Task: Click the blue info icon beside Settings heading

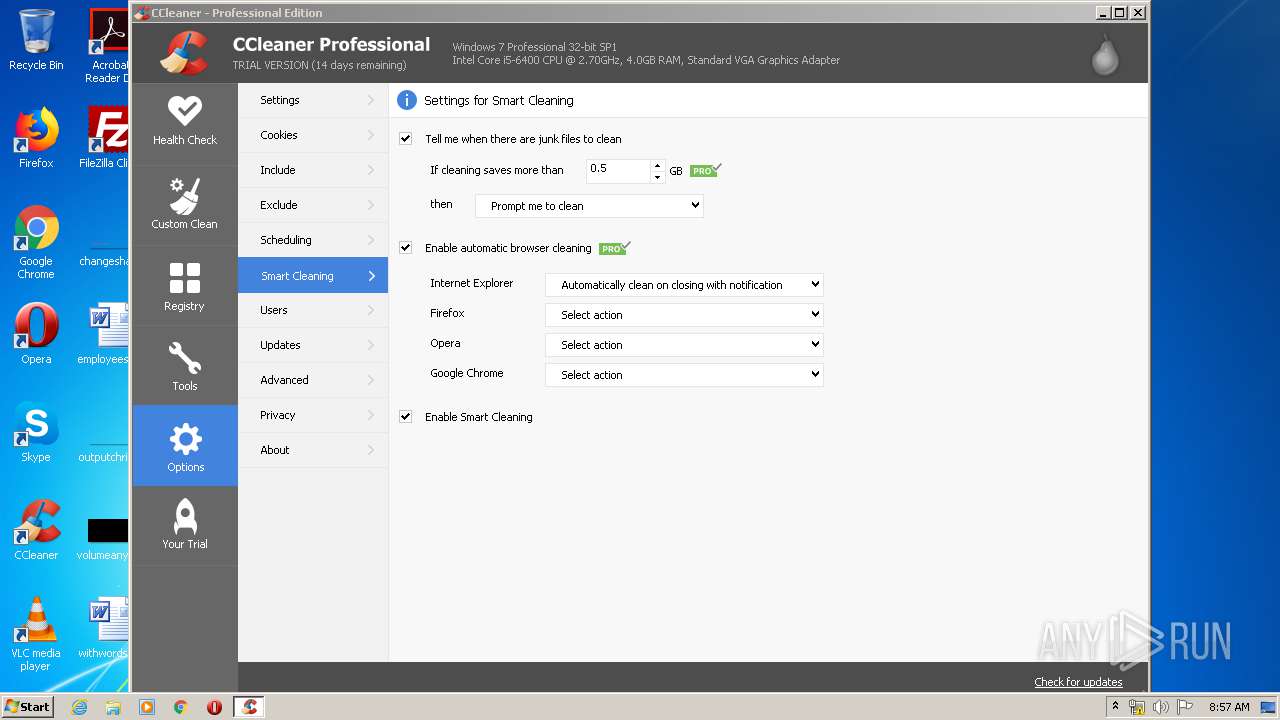Action: coord(407,100)
